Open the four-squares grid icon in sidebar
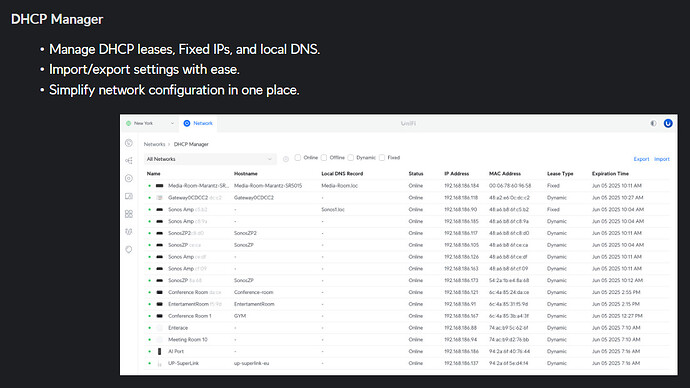The image size is (690, 388). [x=128, y=214]
